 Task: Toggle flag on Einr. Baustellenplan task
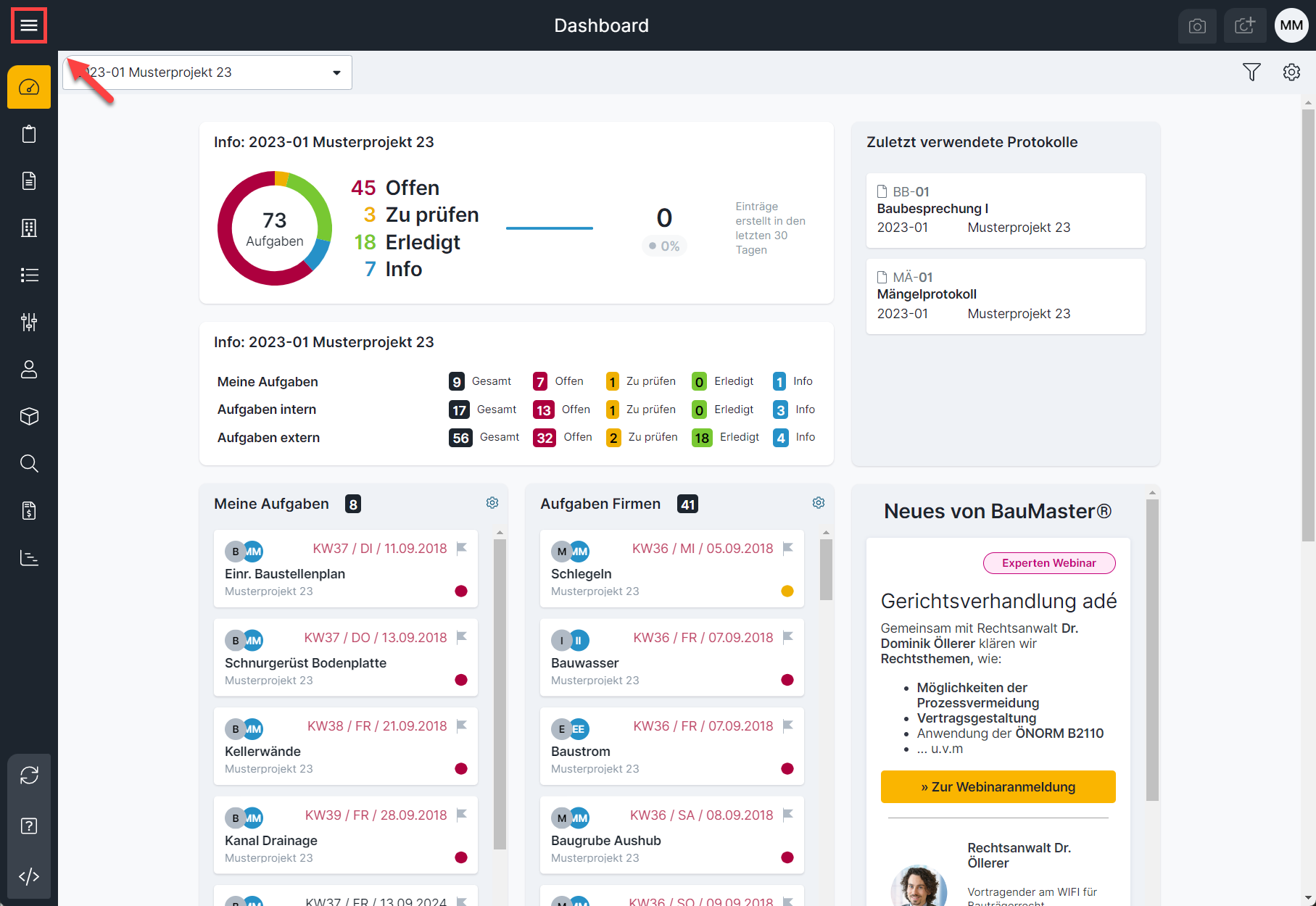point(462,549)
